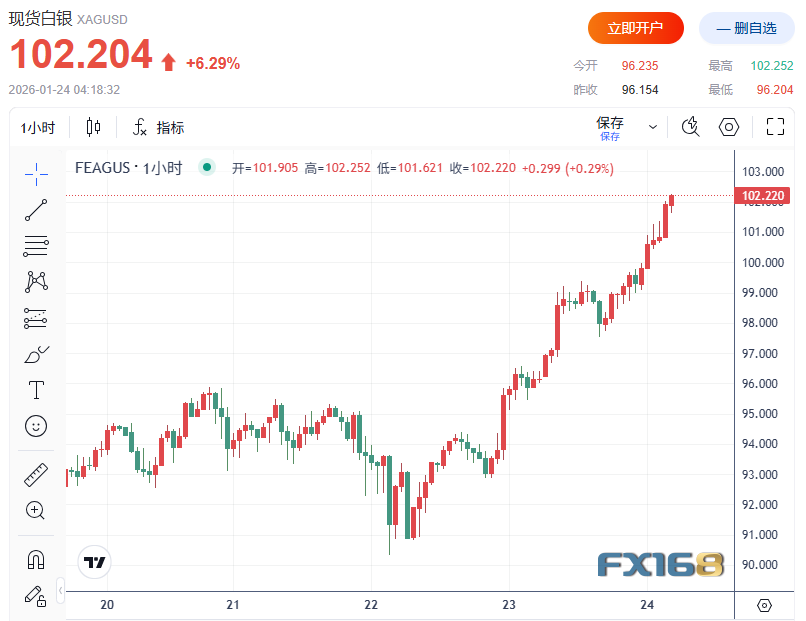Click the zoom in magnifier tool
806x621 pixels.
click(x=36, y=510)
